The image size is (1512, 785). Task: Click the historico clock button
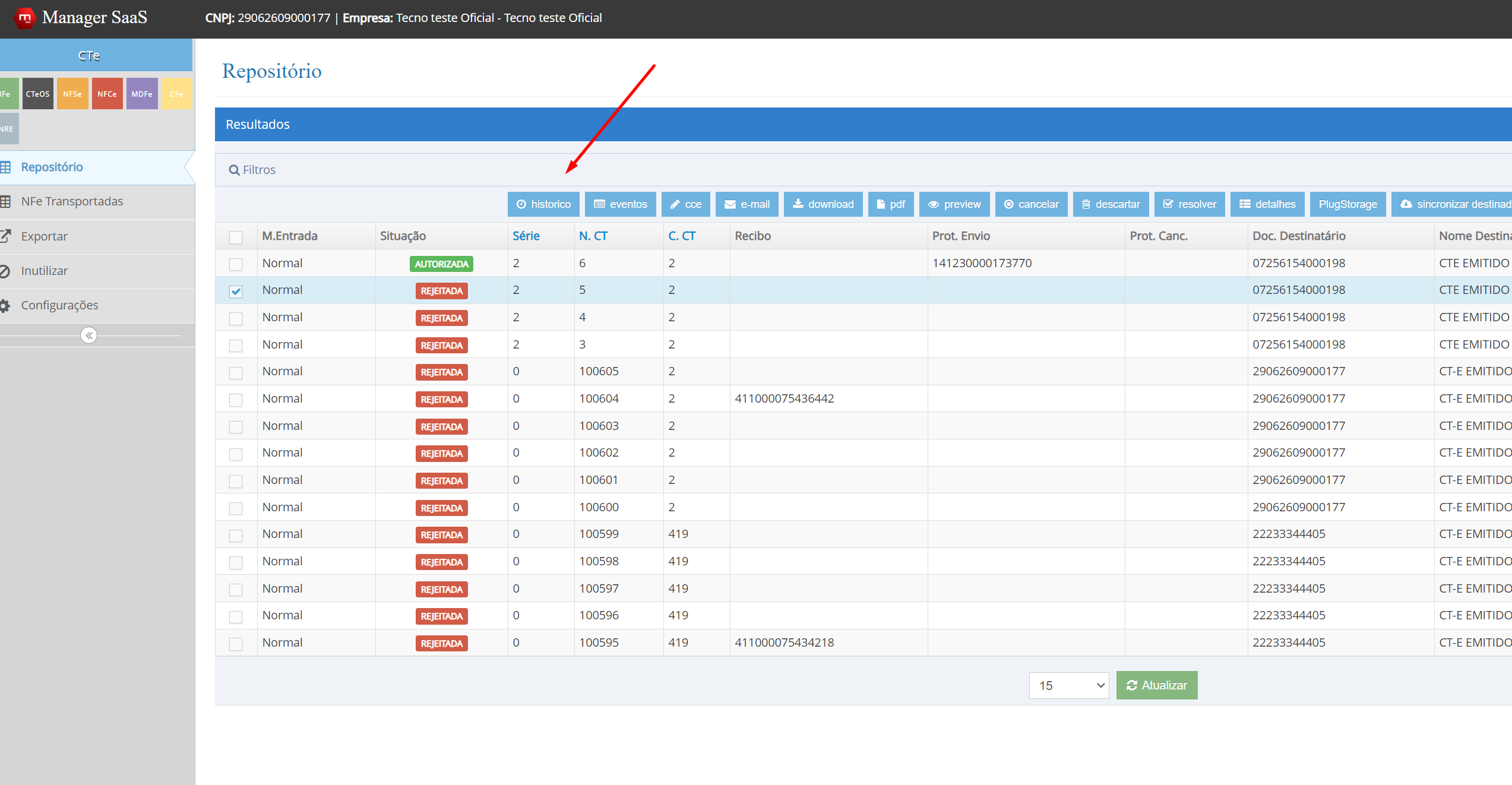coord(543,204)
